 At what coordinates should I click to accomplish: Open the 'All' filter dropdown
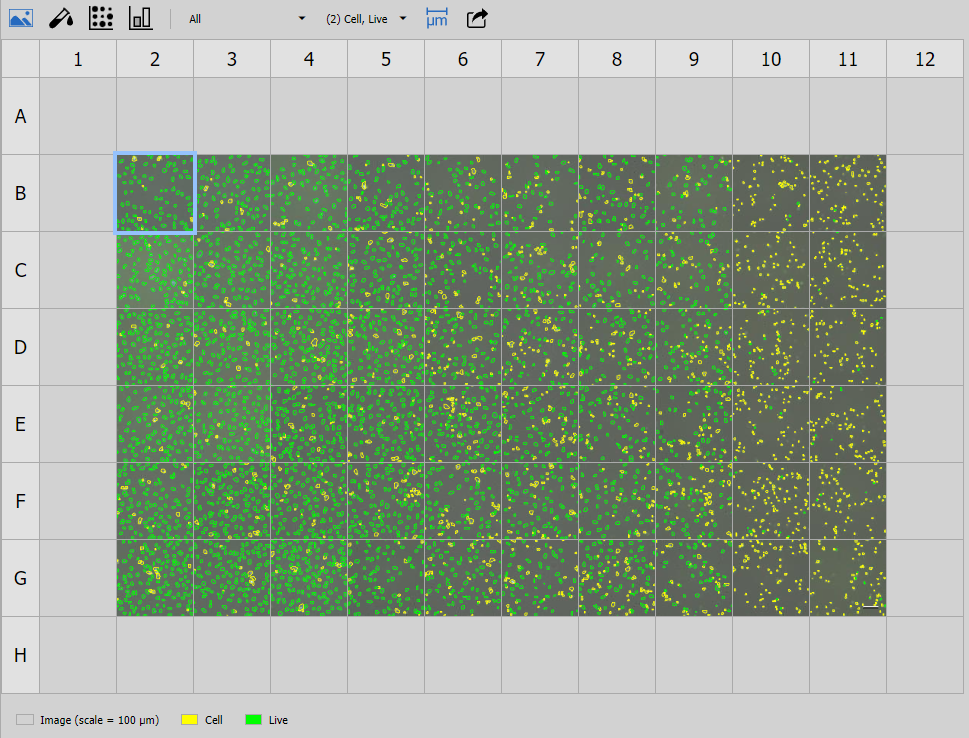point(247,19)
